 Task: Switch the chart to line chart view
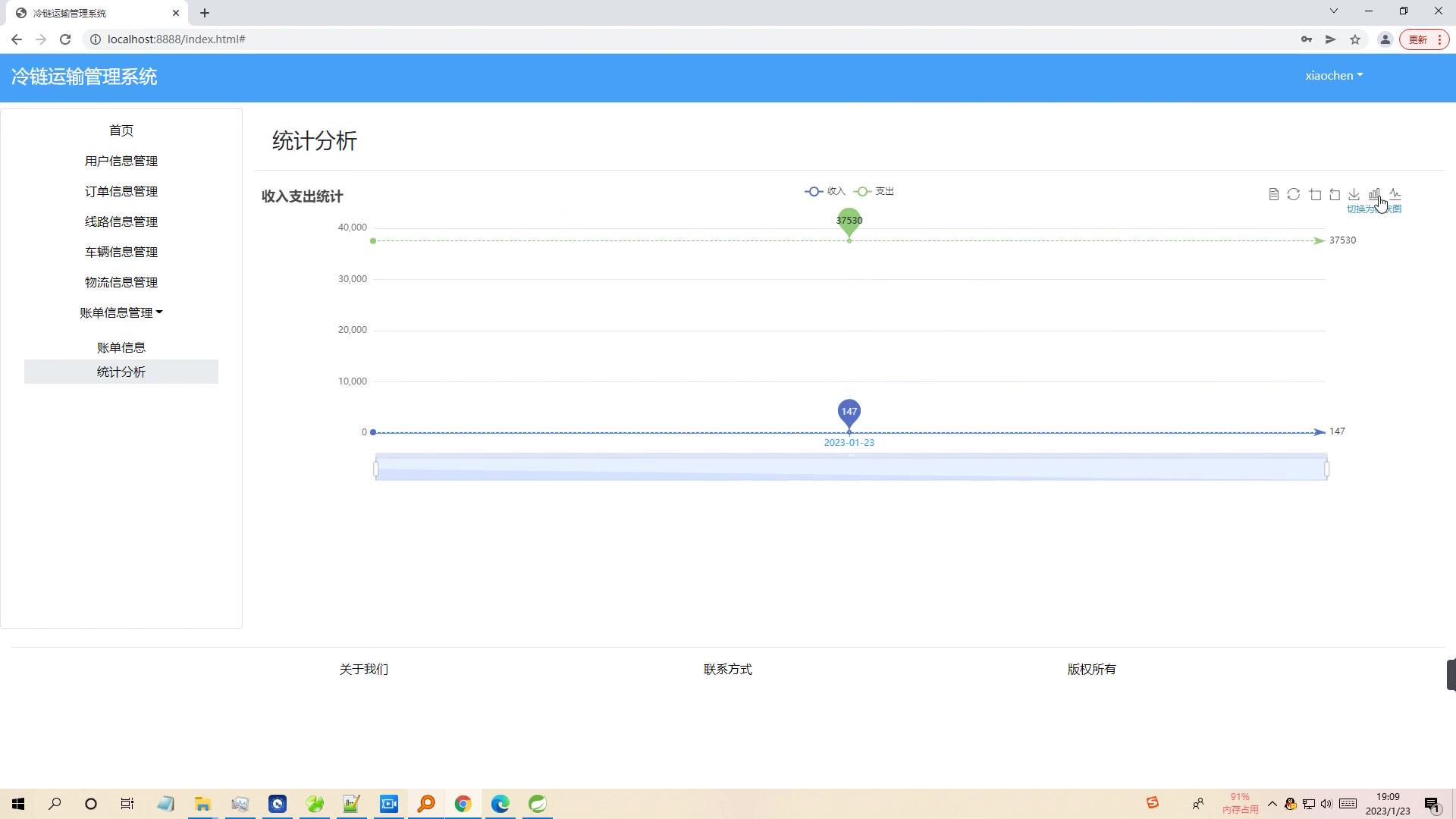tap(1396, 194)
